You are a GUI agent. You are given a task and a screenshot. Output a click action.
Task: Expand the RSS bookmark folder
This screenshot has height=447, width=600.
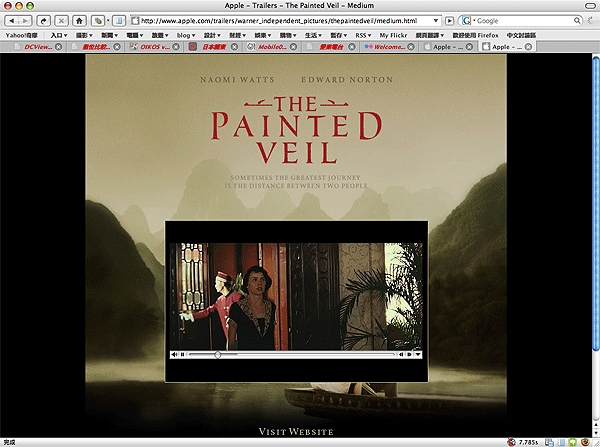pos(363,35)
